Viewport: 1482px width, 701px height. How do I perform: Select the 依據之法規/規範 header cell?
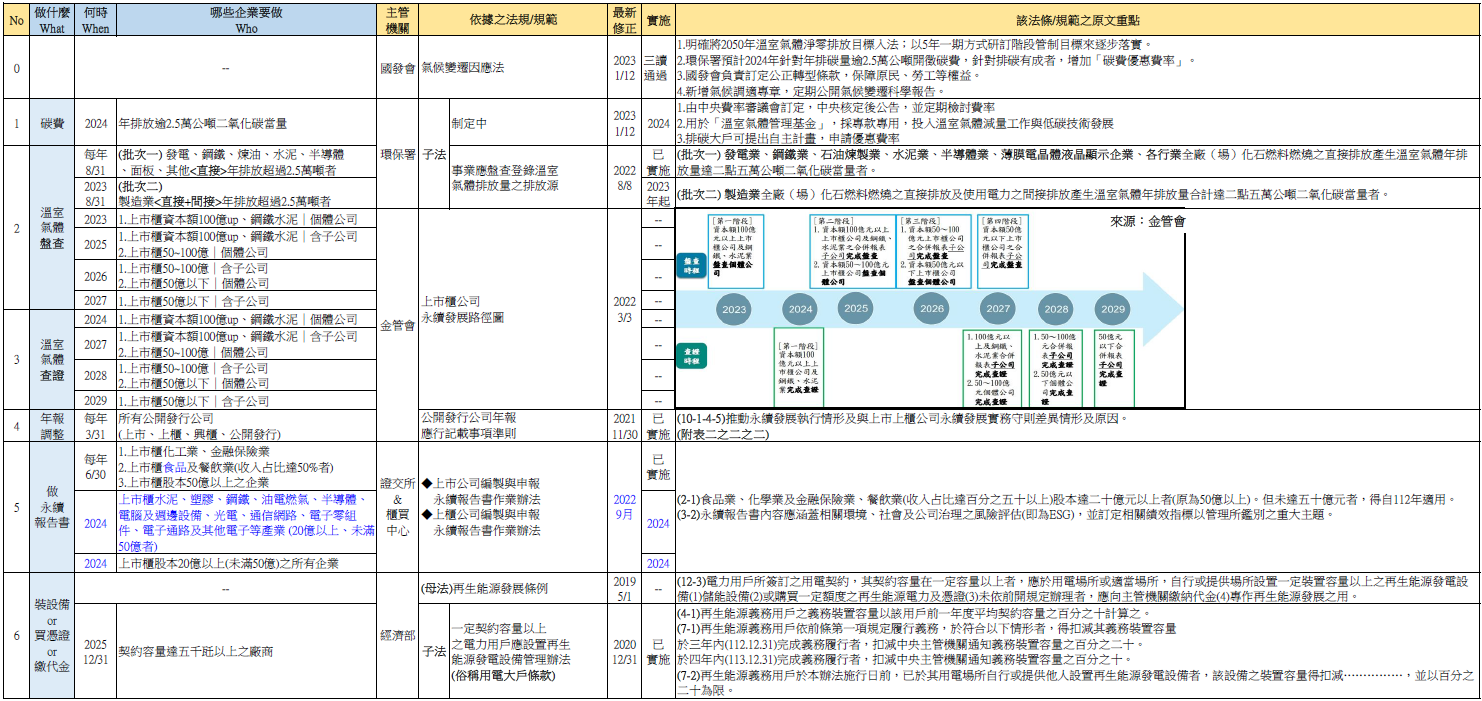514,19
